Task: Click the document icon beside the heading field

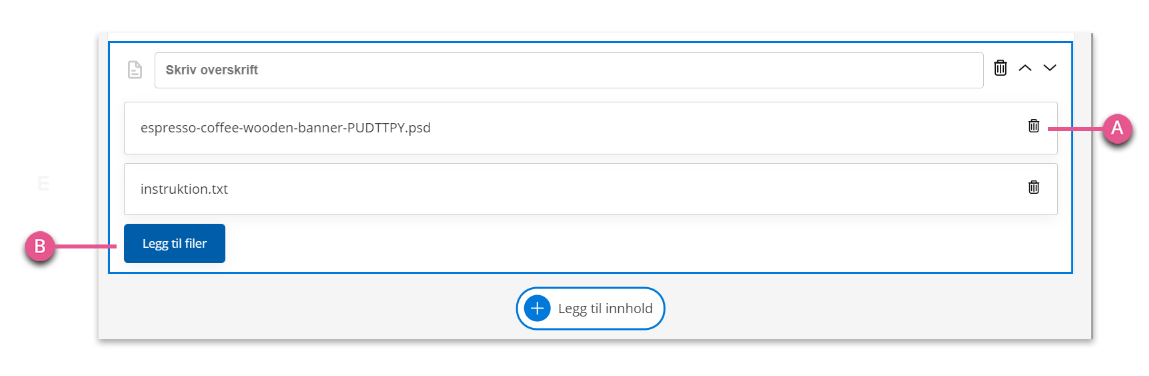Action: pyautogui.click(x=135, y=70)
